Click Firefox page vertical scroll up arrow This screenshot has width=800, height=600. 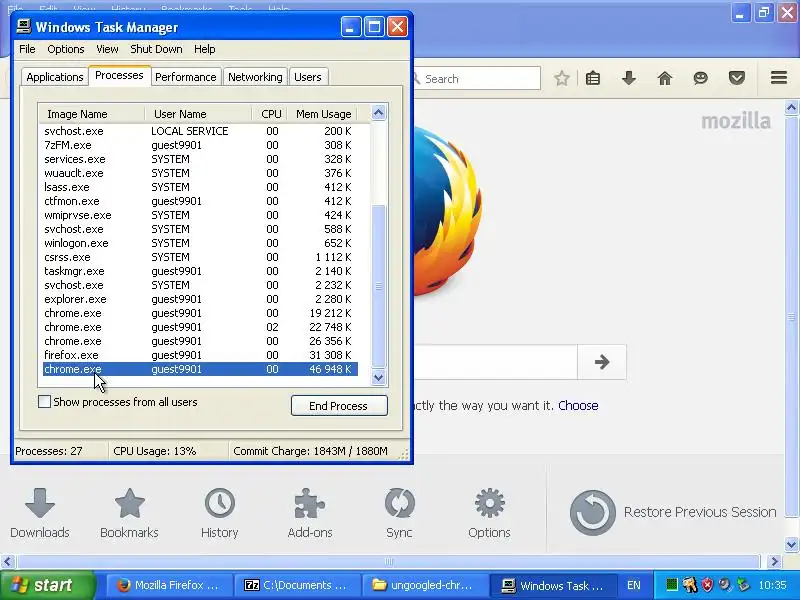click(x=791, y=108)
